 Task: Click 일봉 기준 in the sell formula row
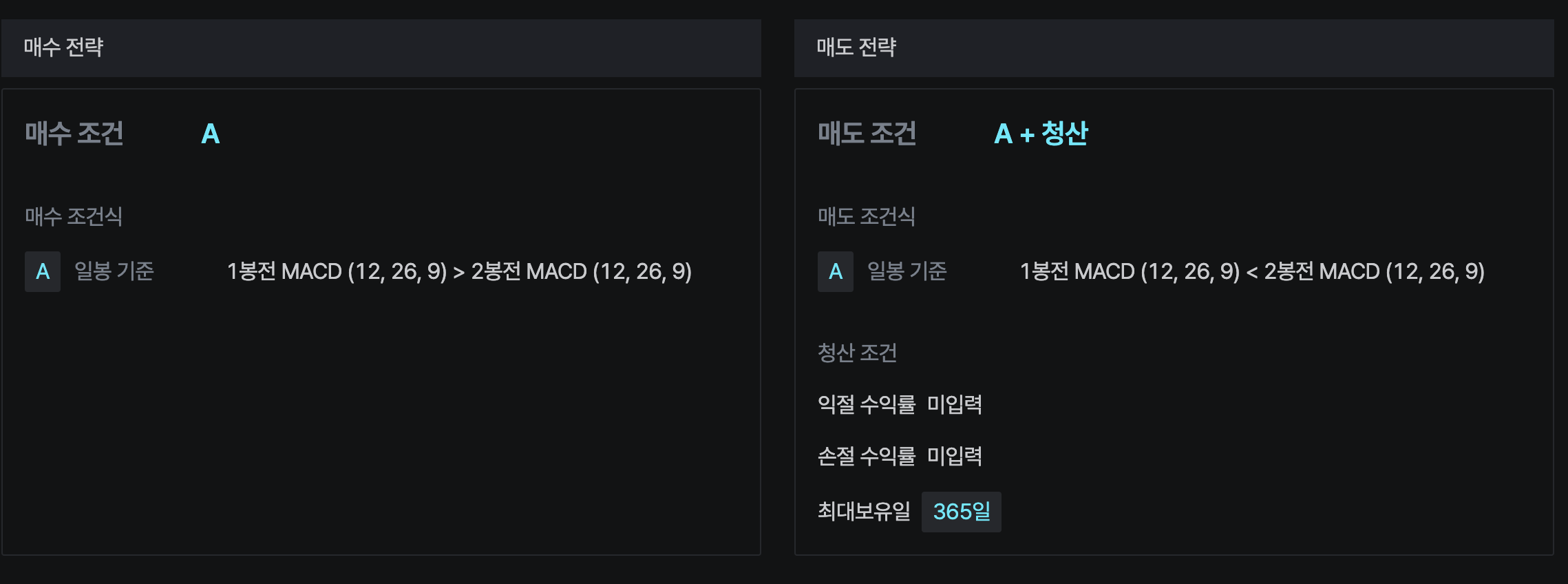click(x=907, y=271)
